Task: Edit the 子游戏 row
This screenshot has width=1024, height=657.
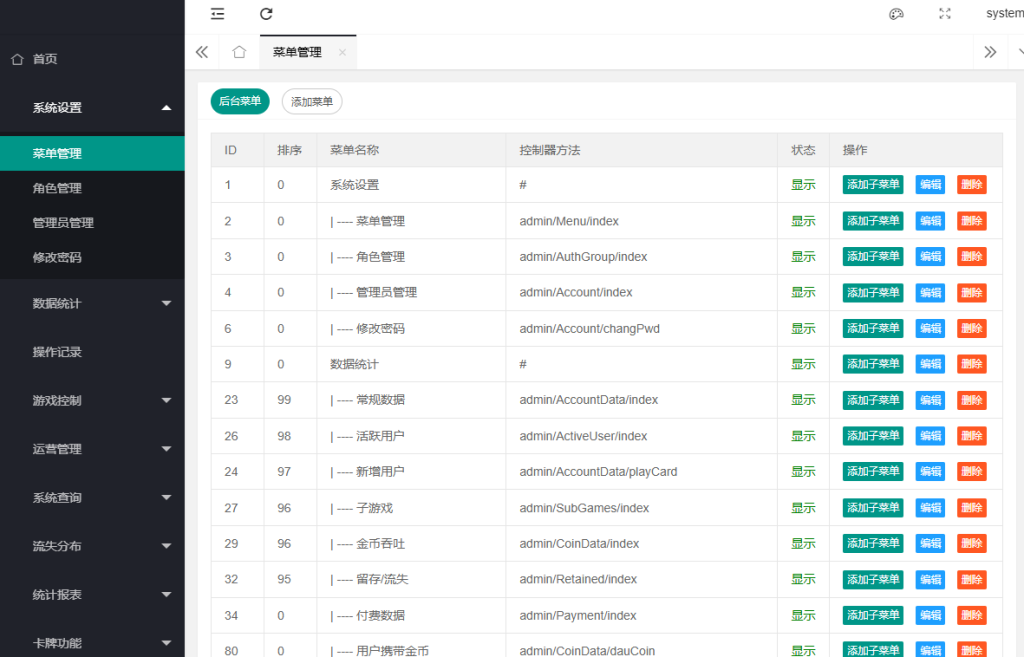Action: [x=930, y=508]
